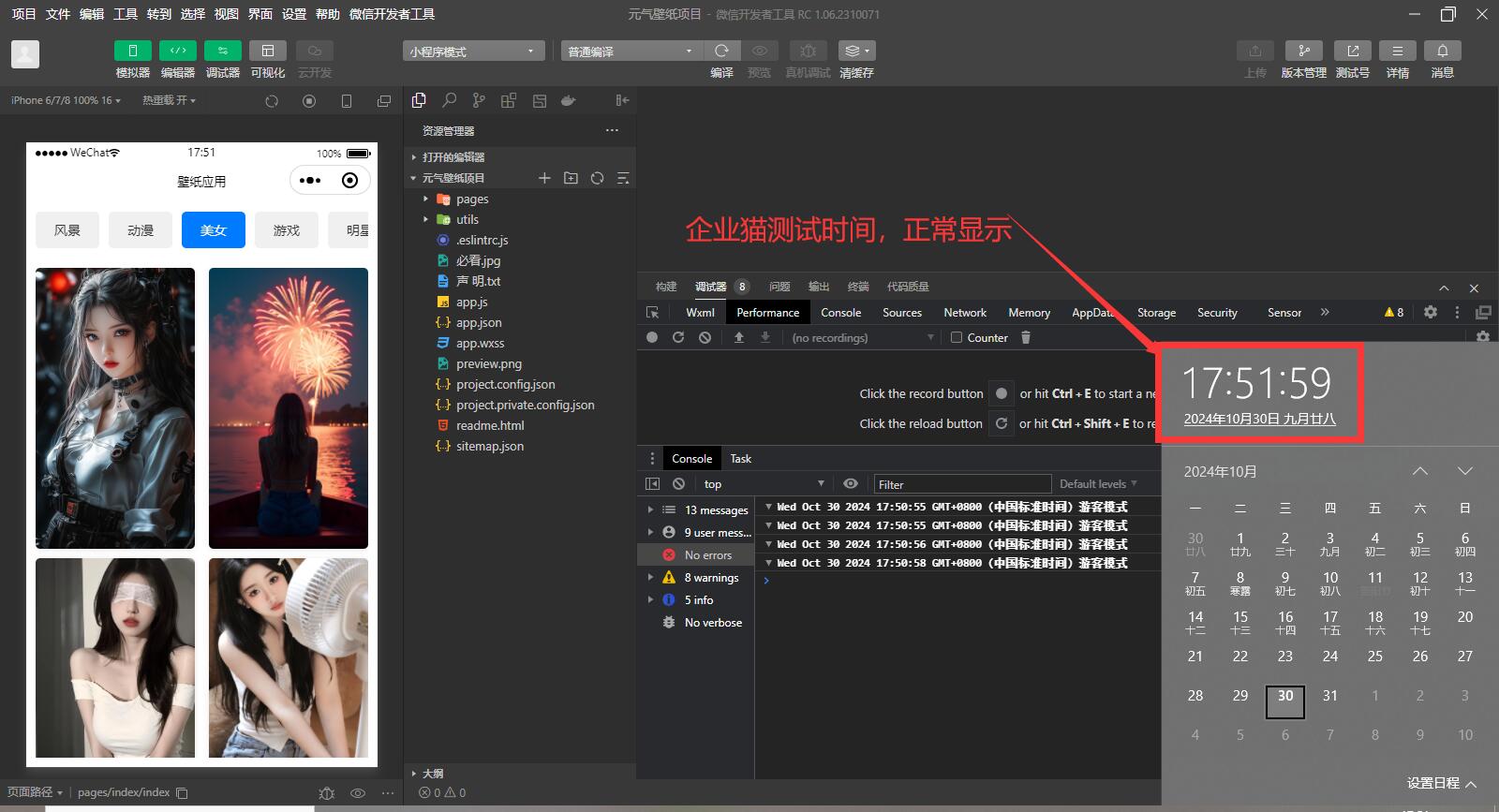Image resolution: width=1499 pixels, height=812 pixels.
Task: Open the clear cache (清缓存) layers icon
Action: (855, 51)
